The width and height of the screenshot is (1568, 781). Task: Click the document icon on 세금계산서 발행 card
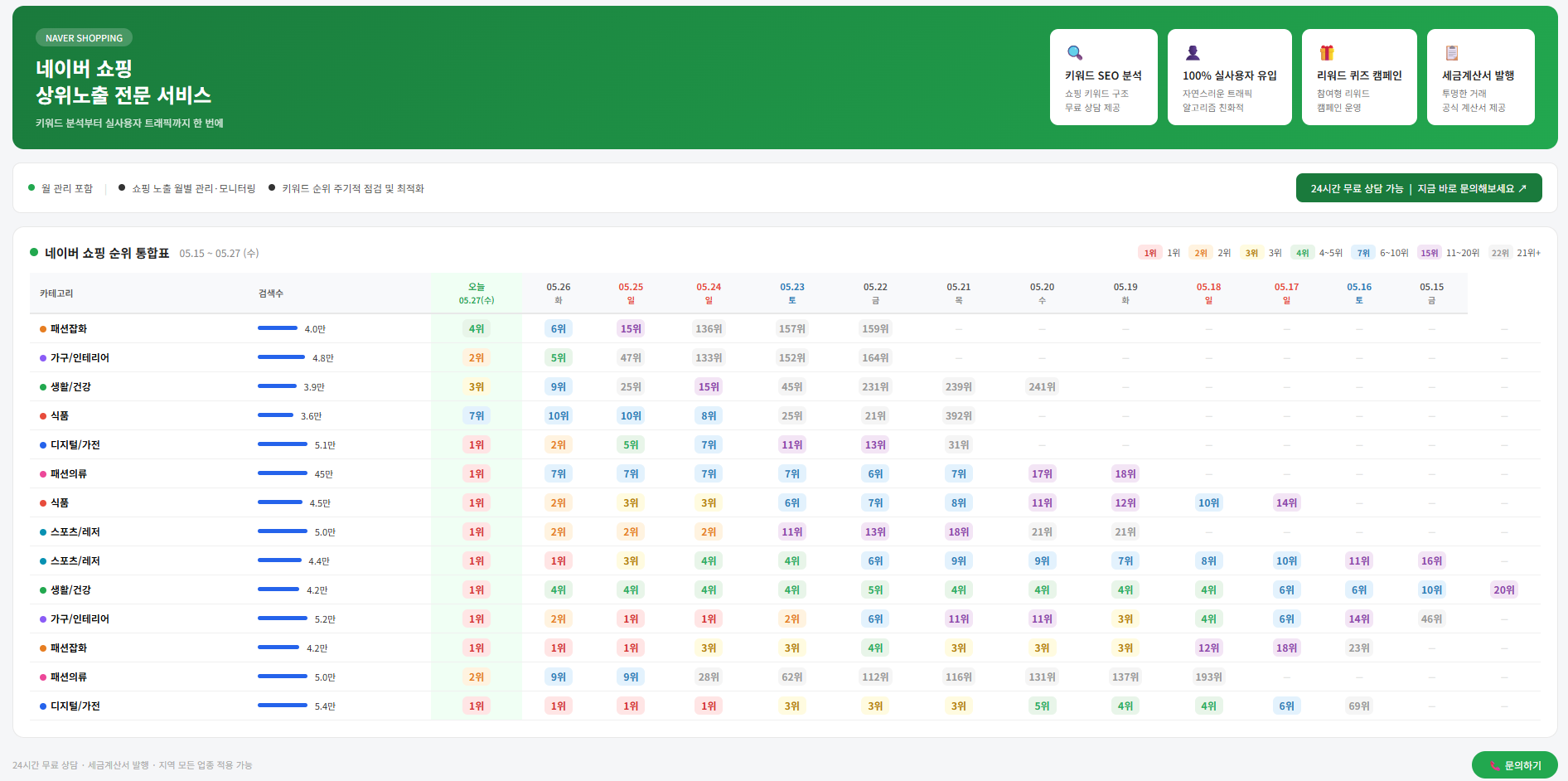point(1452,53)
